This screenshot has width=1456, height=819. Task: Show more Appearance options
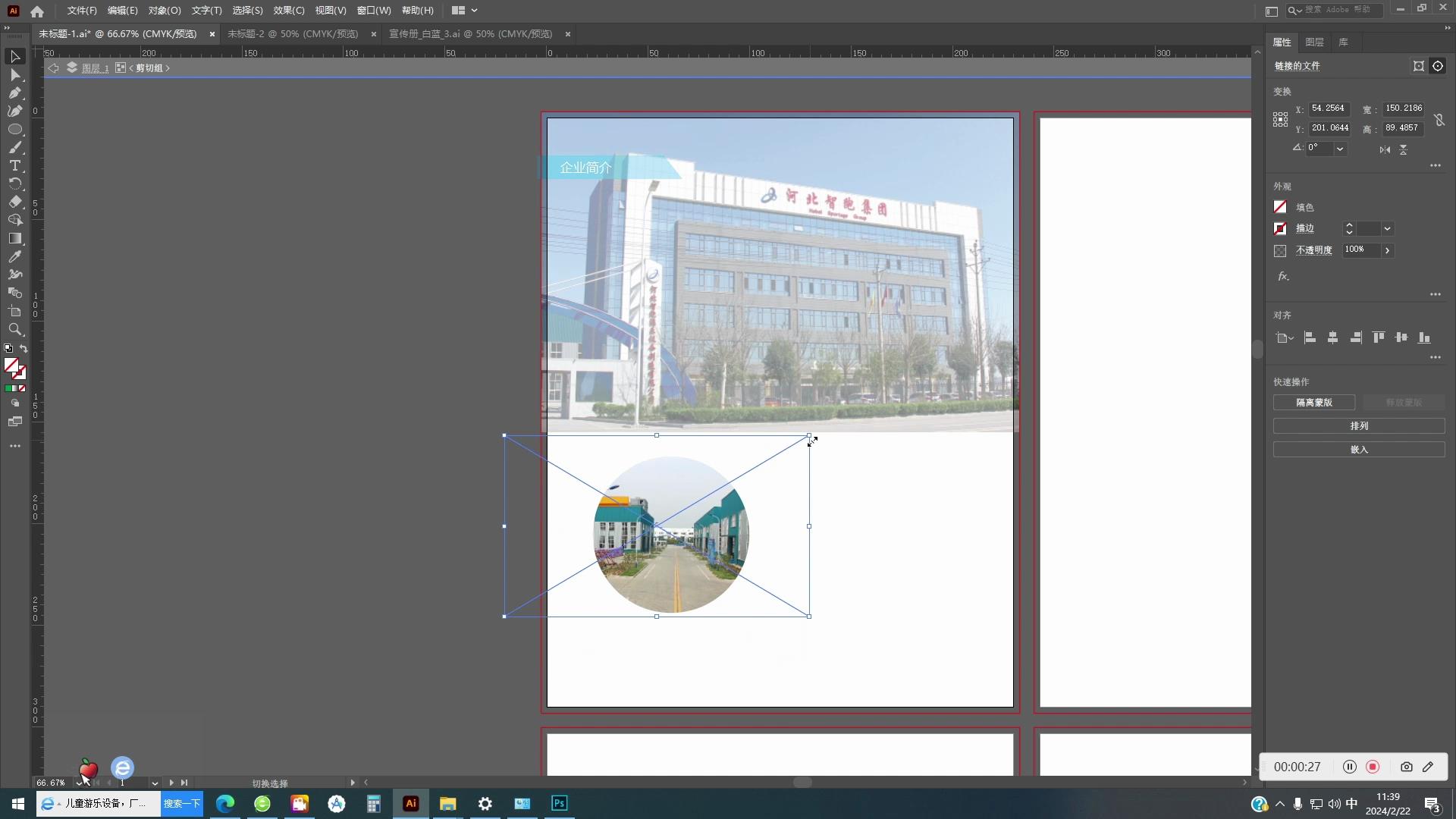(x=1436, y=294)
